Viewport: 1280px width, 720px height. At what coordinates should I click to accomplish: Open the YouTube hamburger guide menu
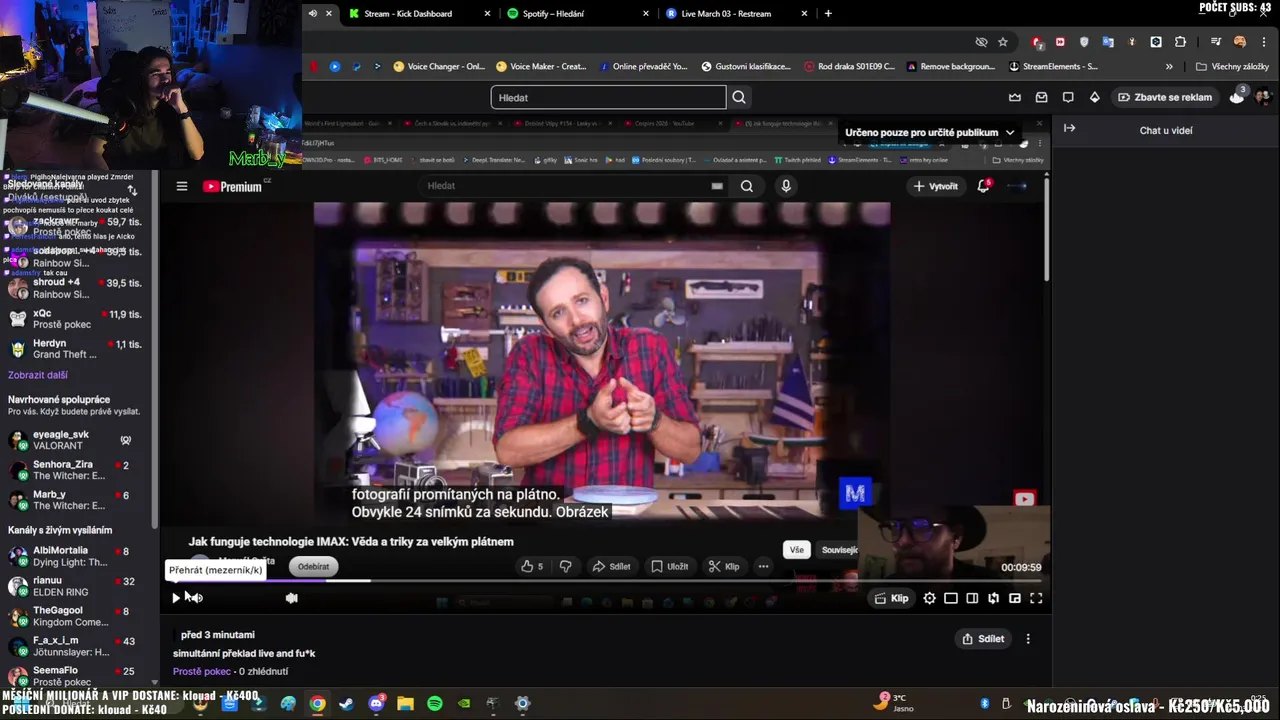coord(182,186)
